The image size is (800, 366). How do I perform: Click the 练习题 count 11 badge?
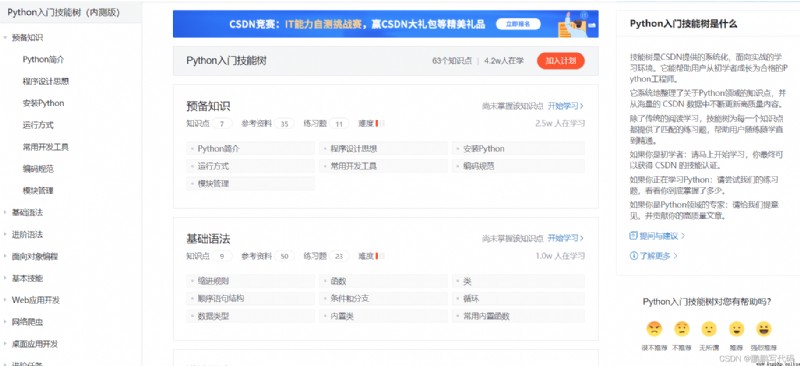339,124
